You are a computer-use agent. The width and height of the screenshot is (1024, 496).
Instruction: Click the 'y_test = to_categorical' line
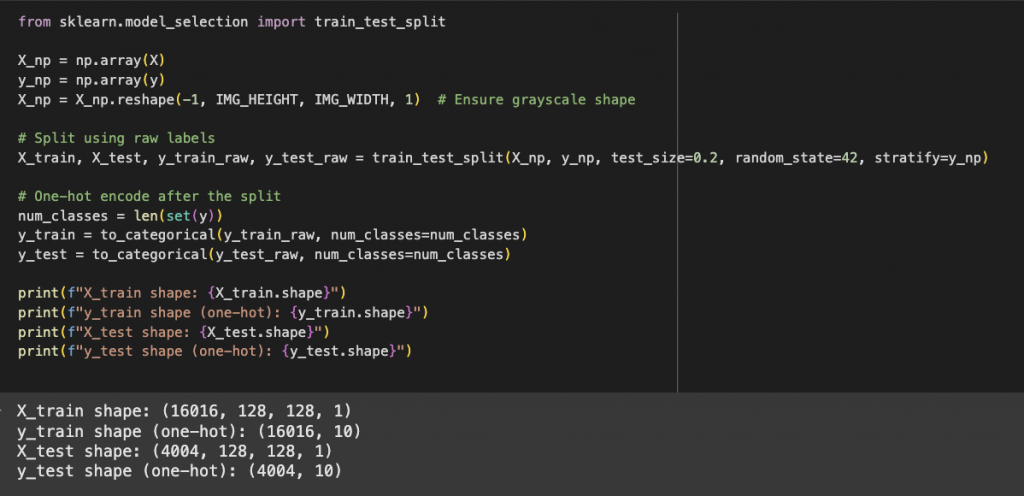point(264,255)
